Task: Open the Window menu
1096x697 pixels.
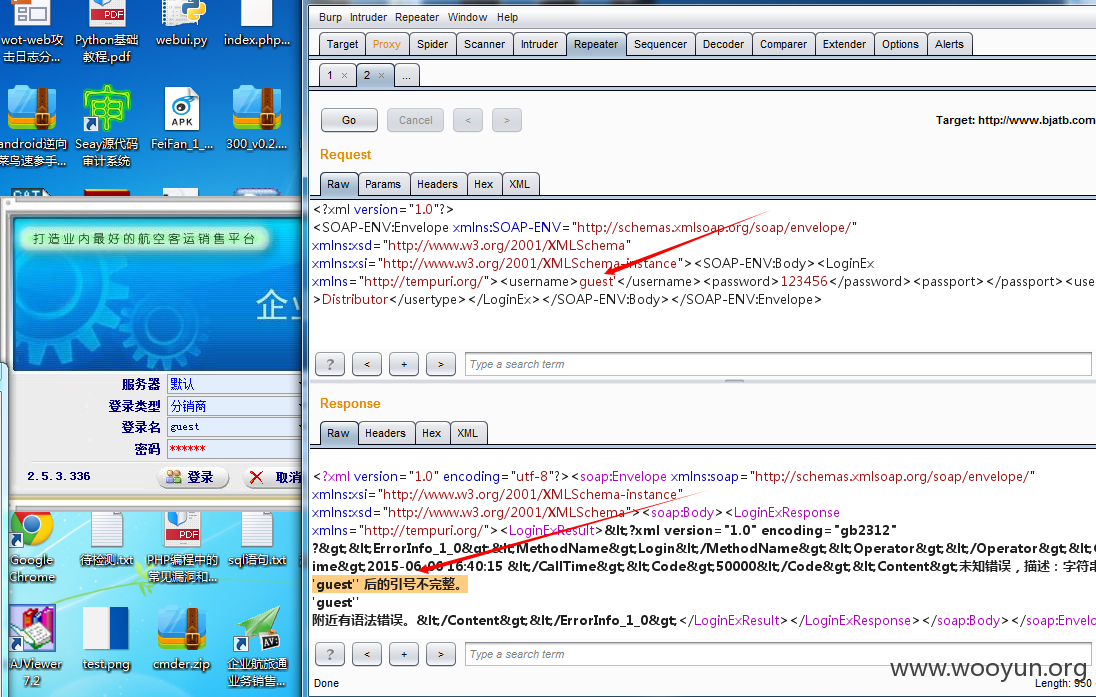Action: click(x=468, y=17)
